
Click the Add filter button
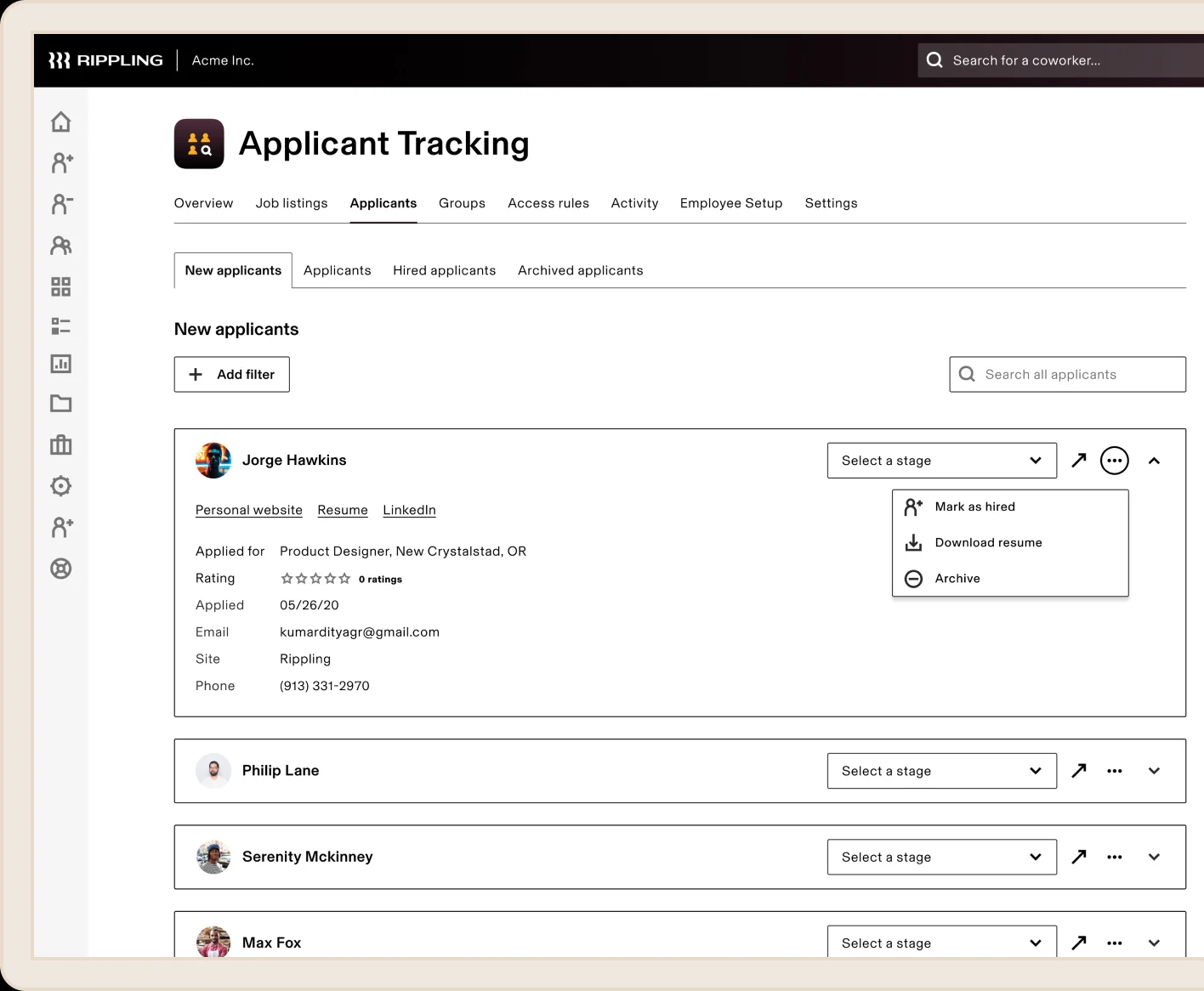coord(232,375)
